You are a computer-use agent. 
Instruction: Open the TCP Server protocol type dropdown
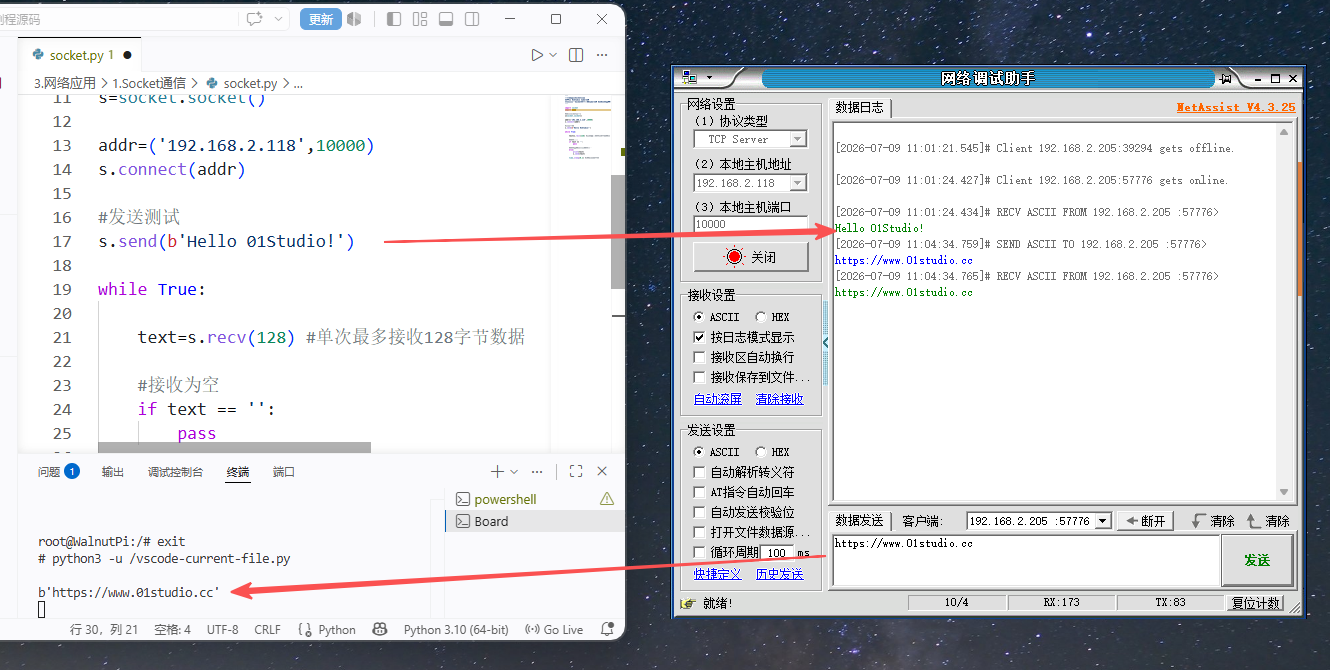pyautogui.click(x=750, y=139)
